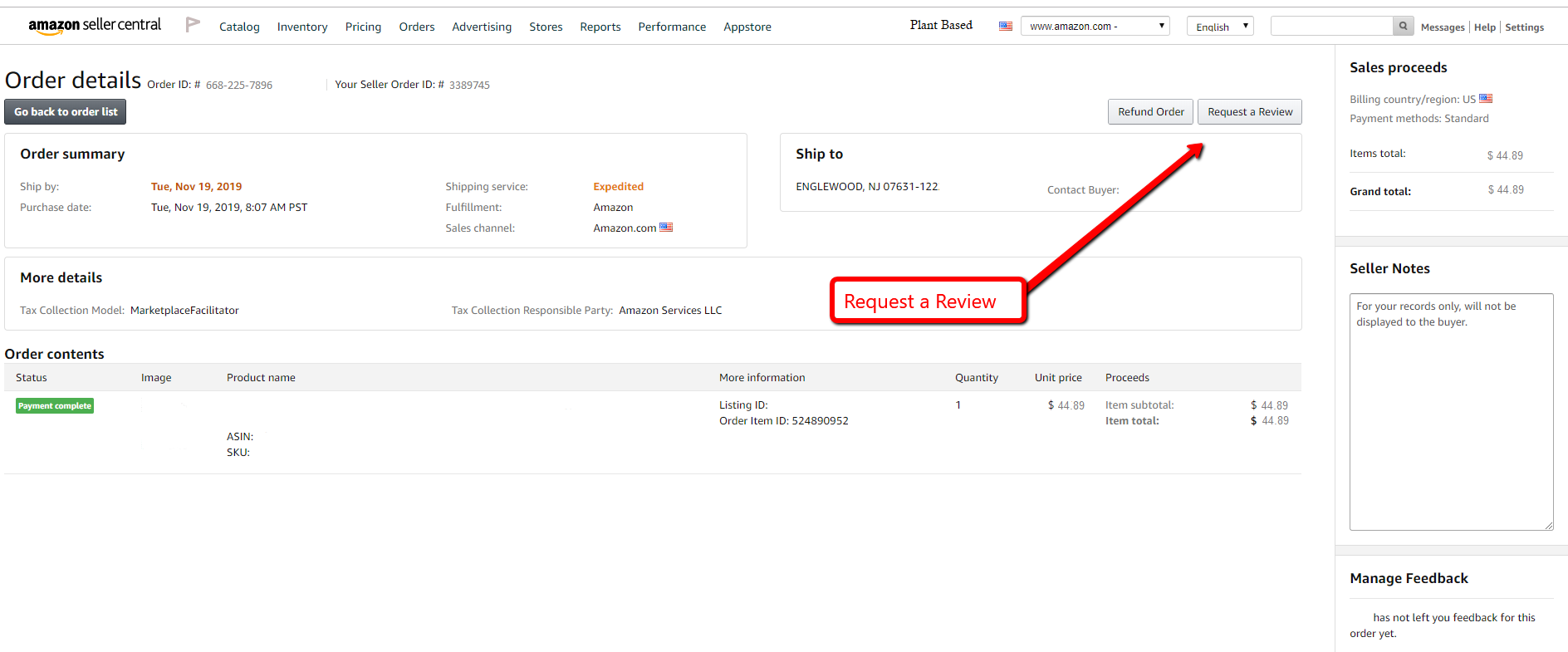Go back to order list

coord(66,112)
